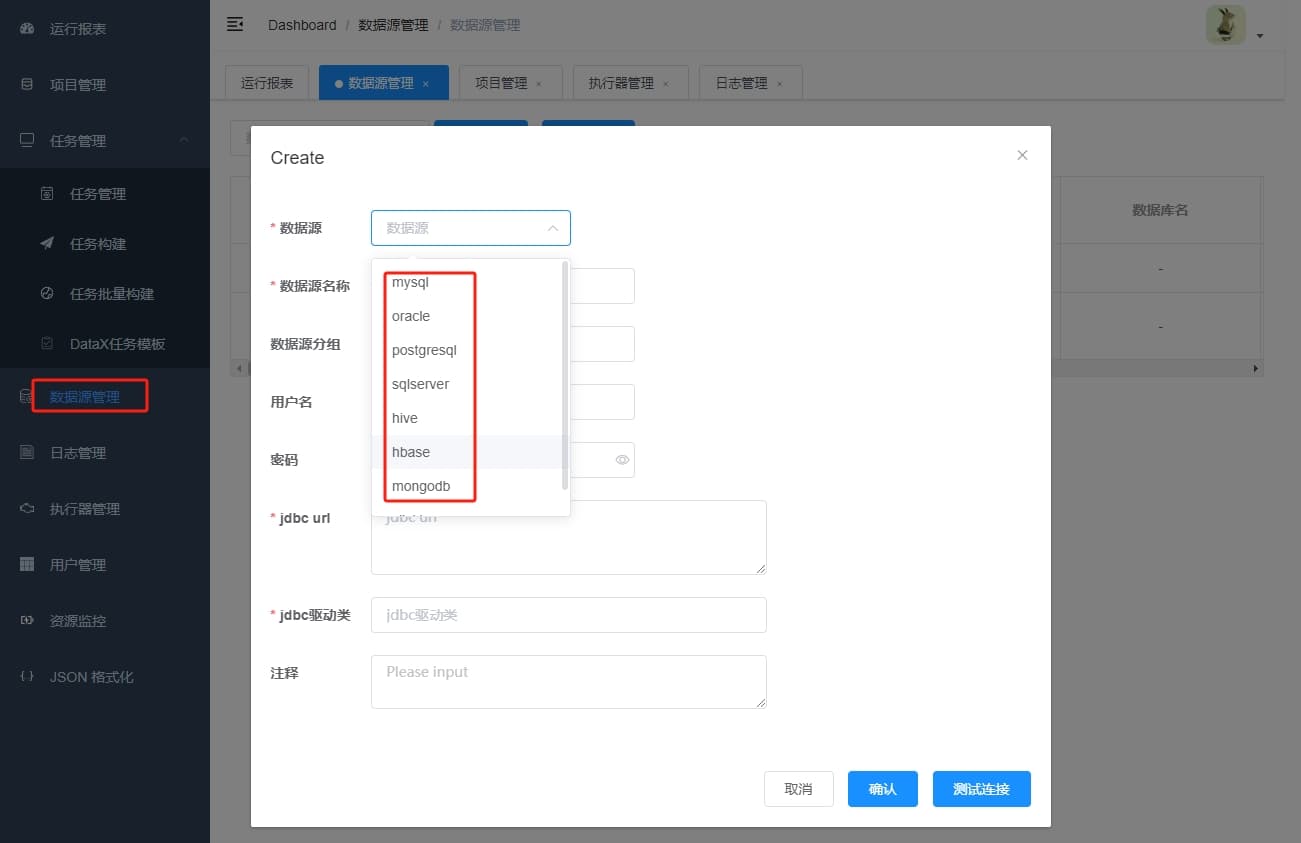Screen dimensions: 1301x843
Task: Click the user avatar image
Action: (x=1226, y=25)
